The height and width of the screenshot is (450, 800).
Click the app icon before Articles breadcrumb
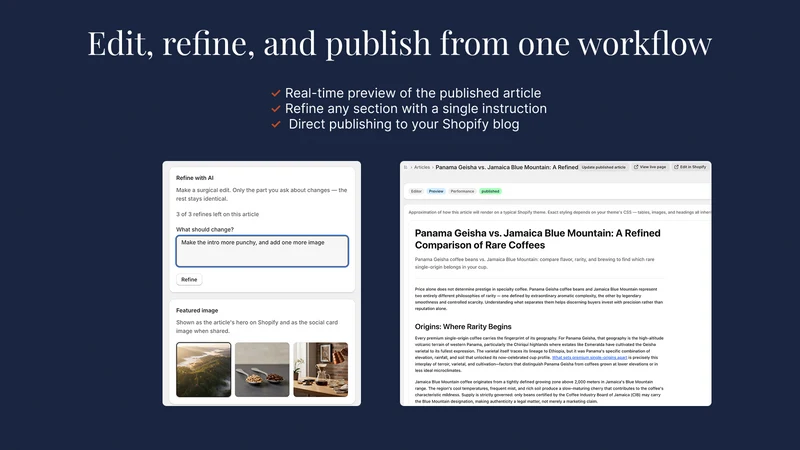[406, 167]
